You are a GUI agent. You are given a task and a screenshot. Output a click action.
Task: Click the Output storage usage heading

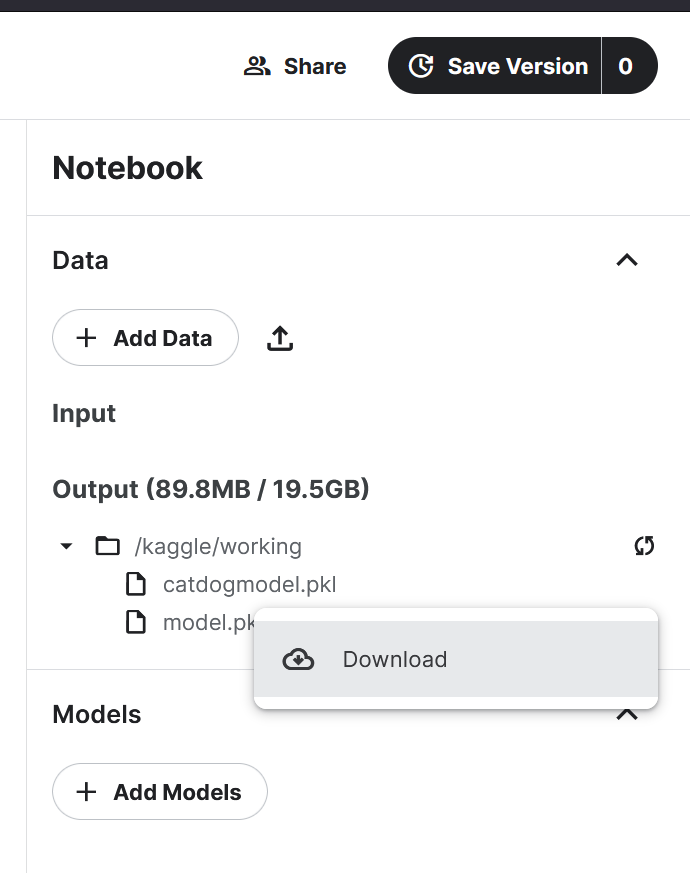(211, 489)
